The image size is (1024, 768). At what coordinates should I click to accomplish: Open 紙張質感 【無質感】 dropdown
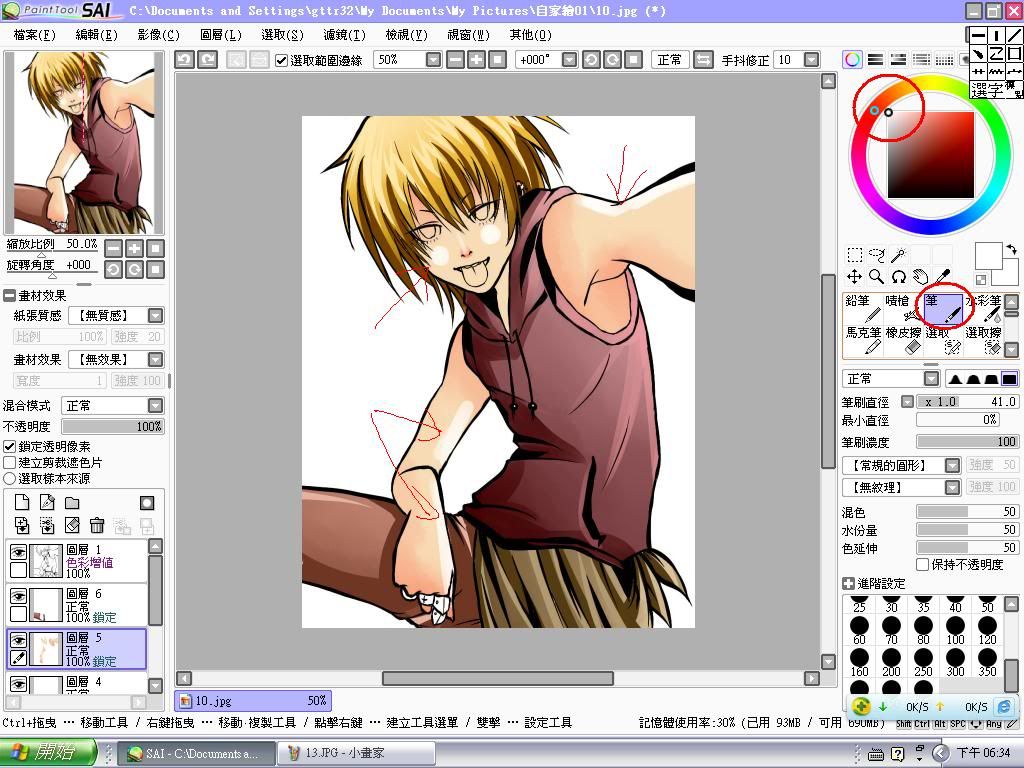(x=155, y=316)
